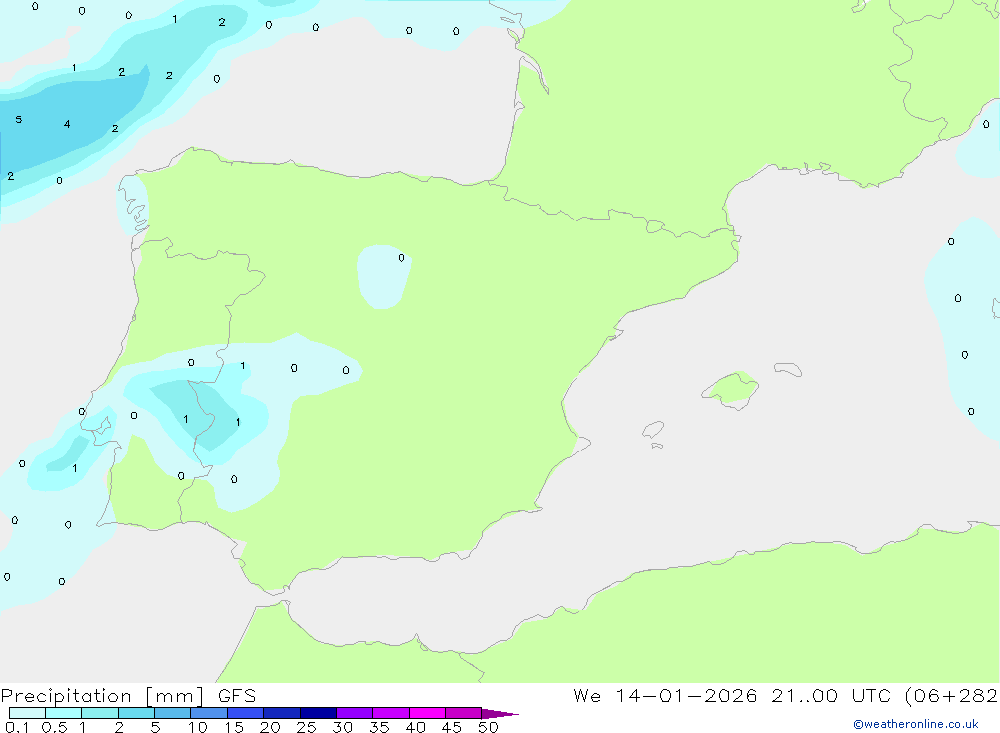Select the 30–35 mm purple legend swatch
This screenshot has height=733, width=1000.
pyautogui.click(x=355, y=713)
